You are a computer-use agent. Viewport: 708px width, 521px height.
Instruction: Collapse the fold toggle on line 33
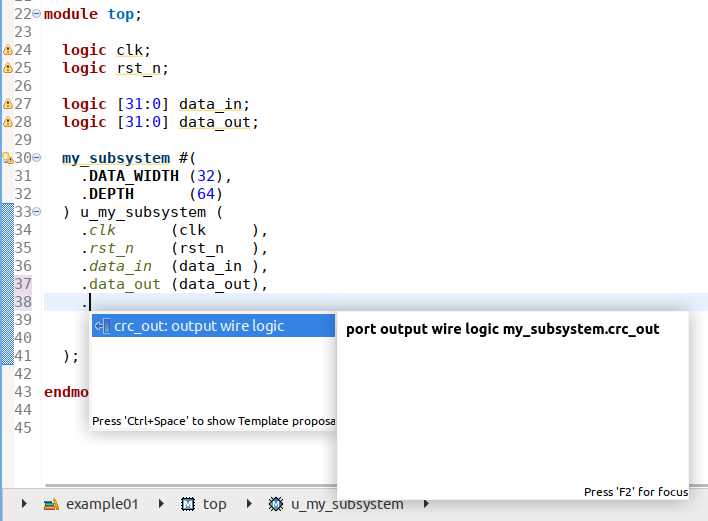[37, 211]
